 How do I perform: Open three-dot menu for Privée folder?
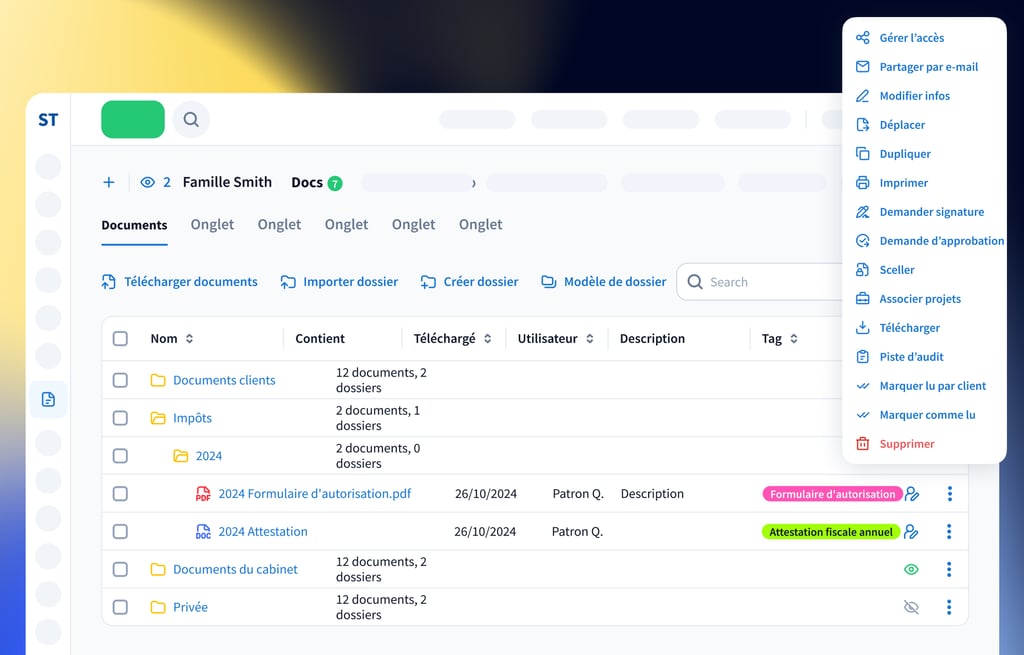(x=949, y=607)
